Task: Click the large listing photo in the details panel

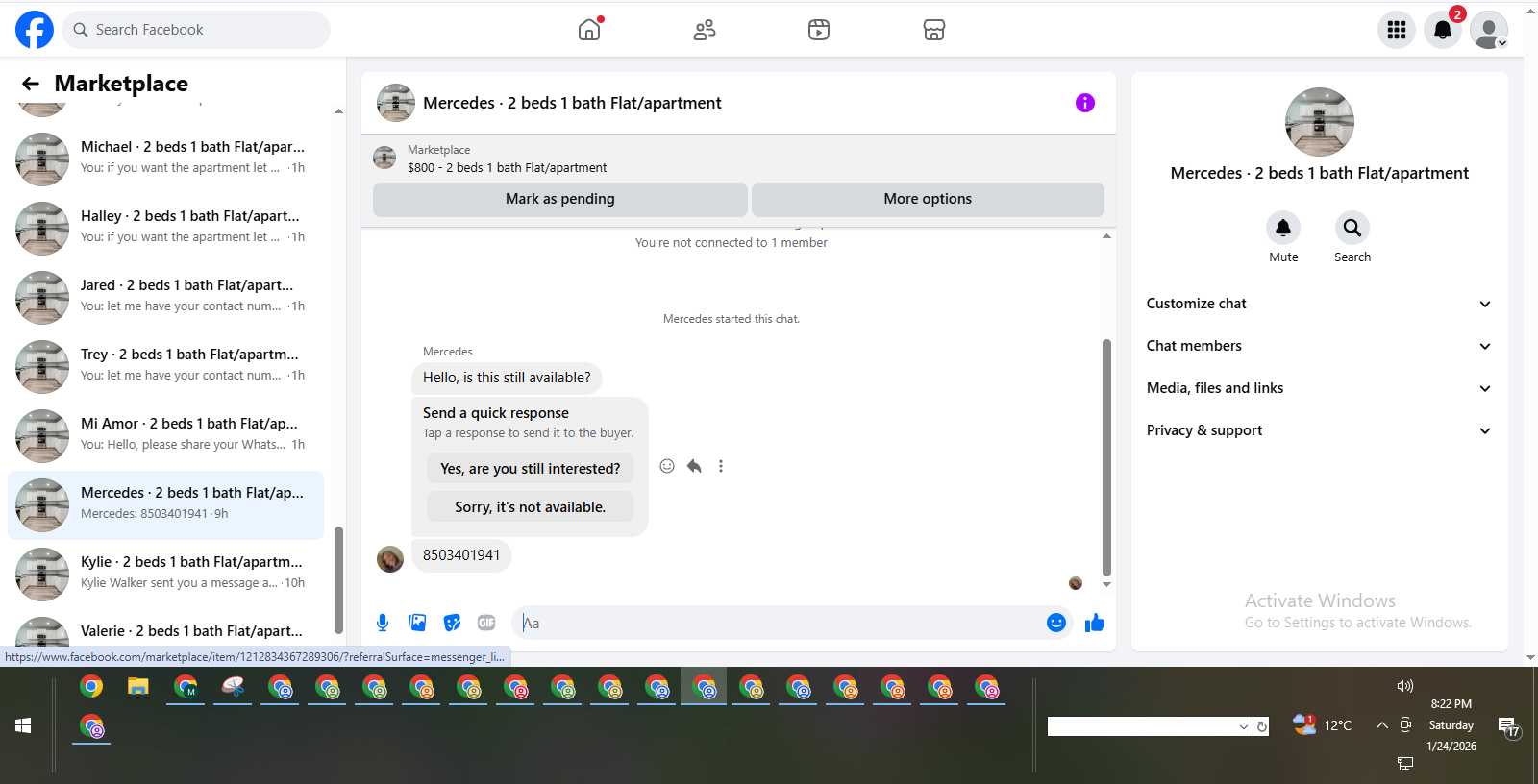Action: click(1320, 122)
